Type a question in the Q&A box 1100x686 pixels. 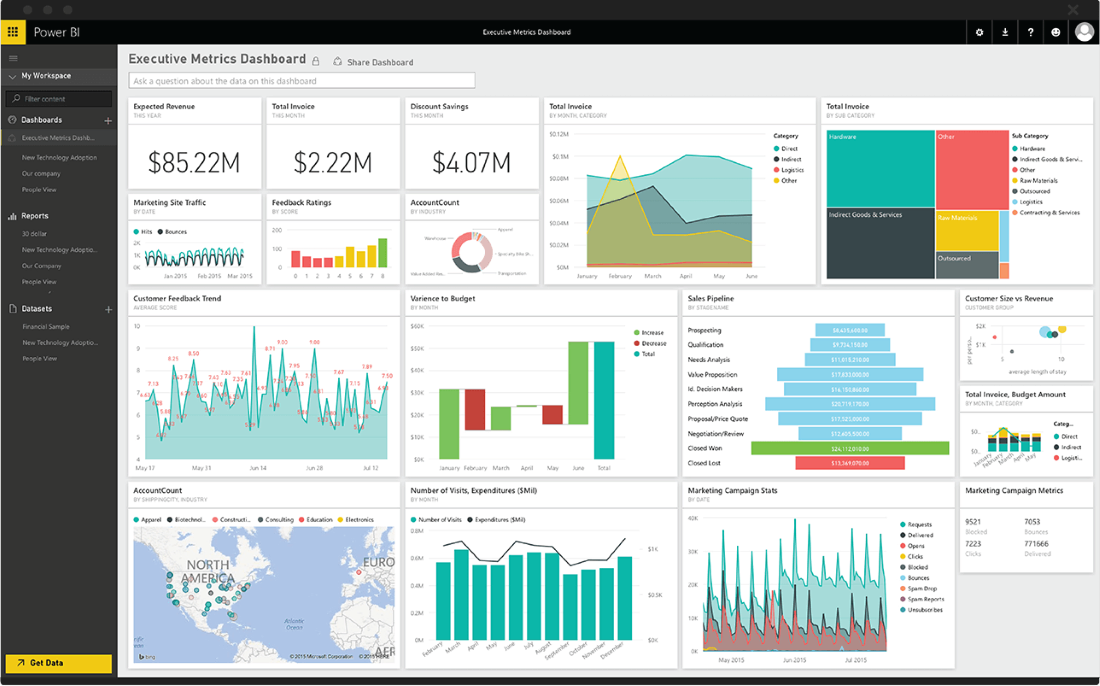[300, 80]
